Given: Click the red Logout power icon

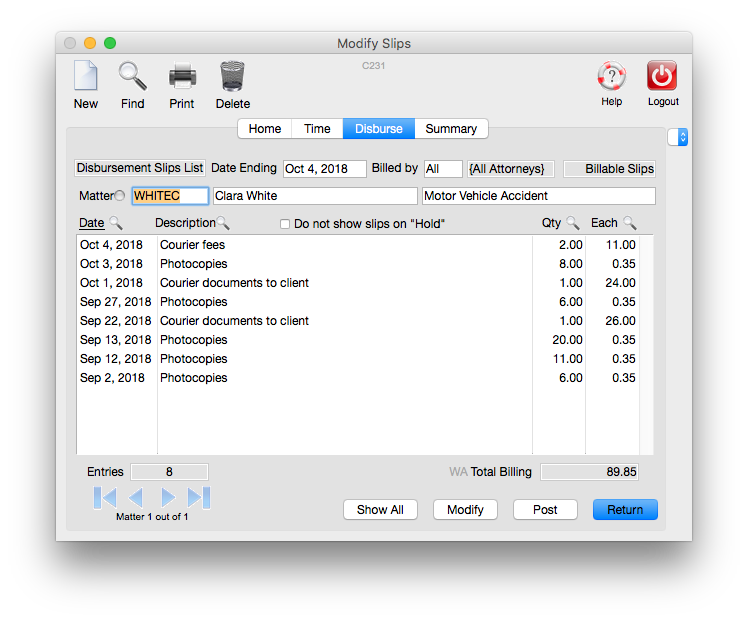Looking at the screenshot, I should (662, 77).
